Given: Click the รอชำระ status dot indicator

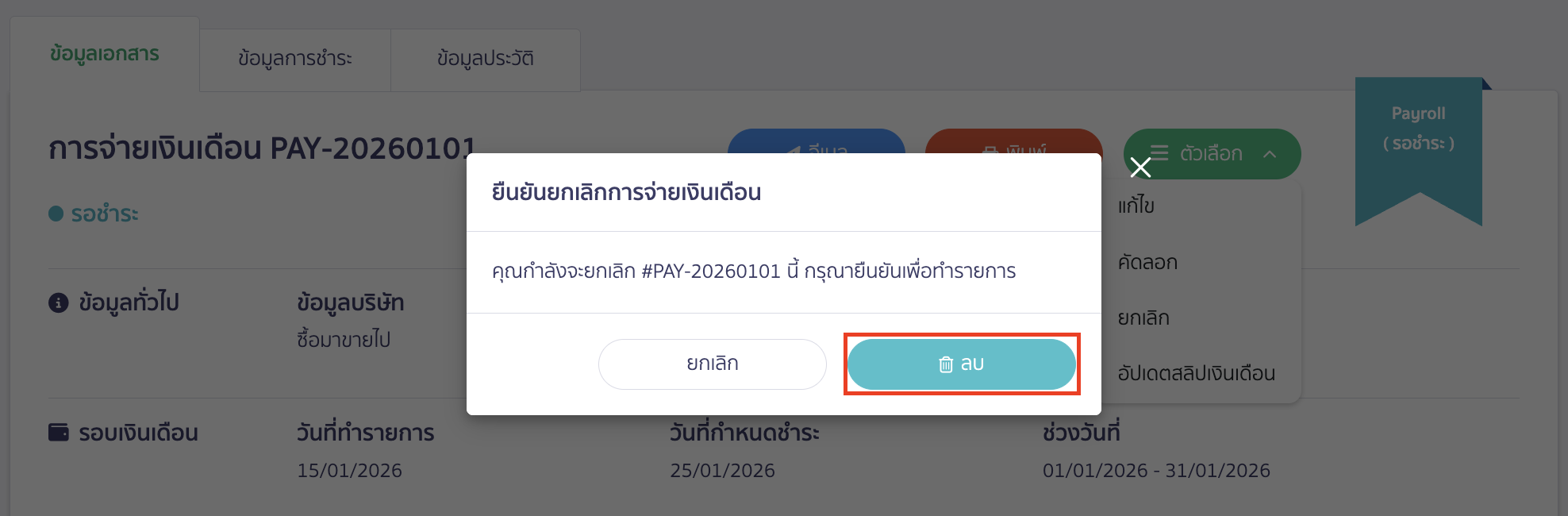Looking at the screenshot, I should coord(56,214).
